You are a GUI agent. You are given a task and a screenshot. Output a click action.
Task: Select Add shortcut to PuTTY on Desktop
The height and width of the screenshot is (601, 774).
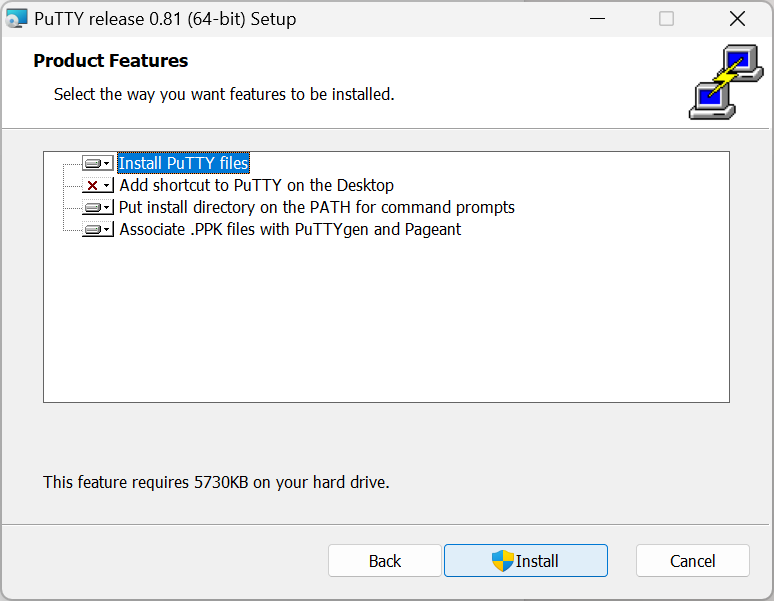(x=256, y=185)
